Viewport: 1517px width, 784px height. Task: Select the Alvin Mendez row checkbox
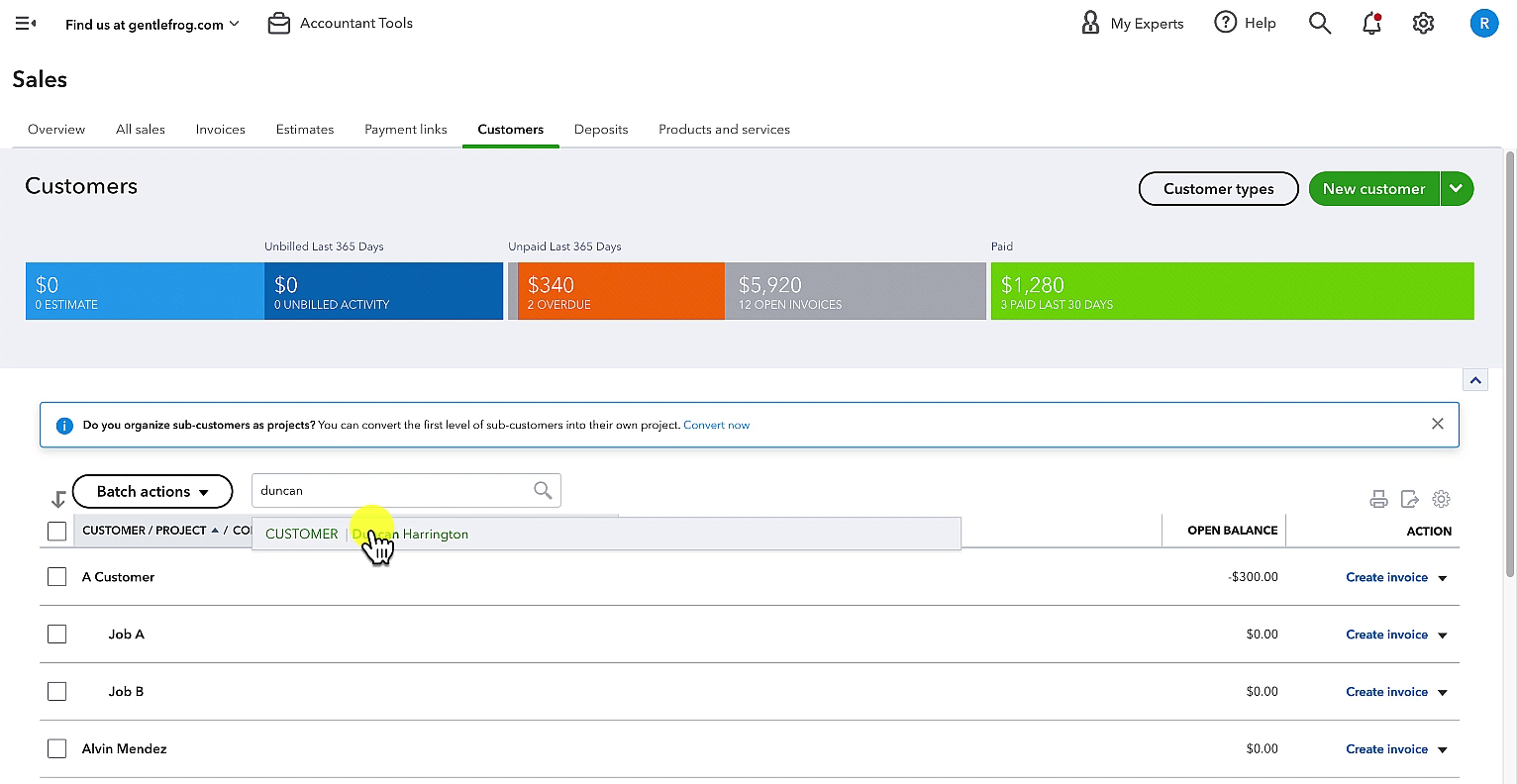coord(57,749)
